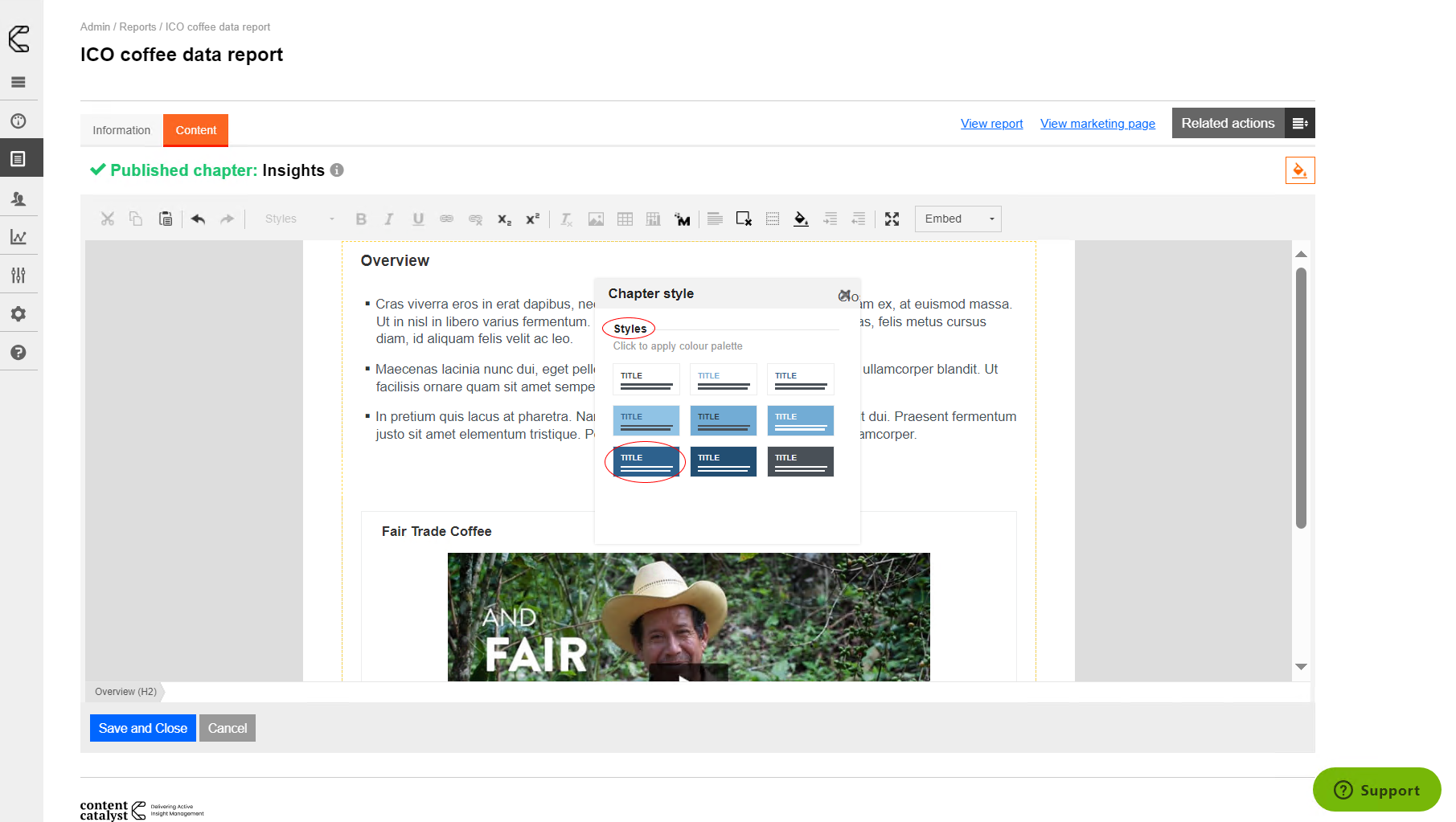Click the View marketing page link
This screenshot has height=822, width=1456.
tap(1097, 124)
